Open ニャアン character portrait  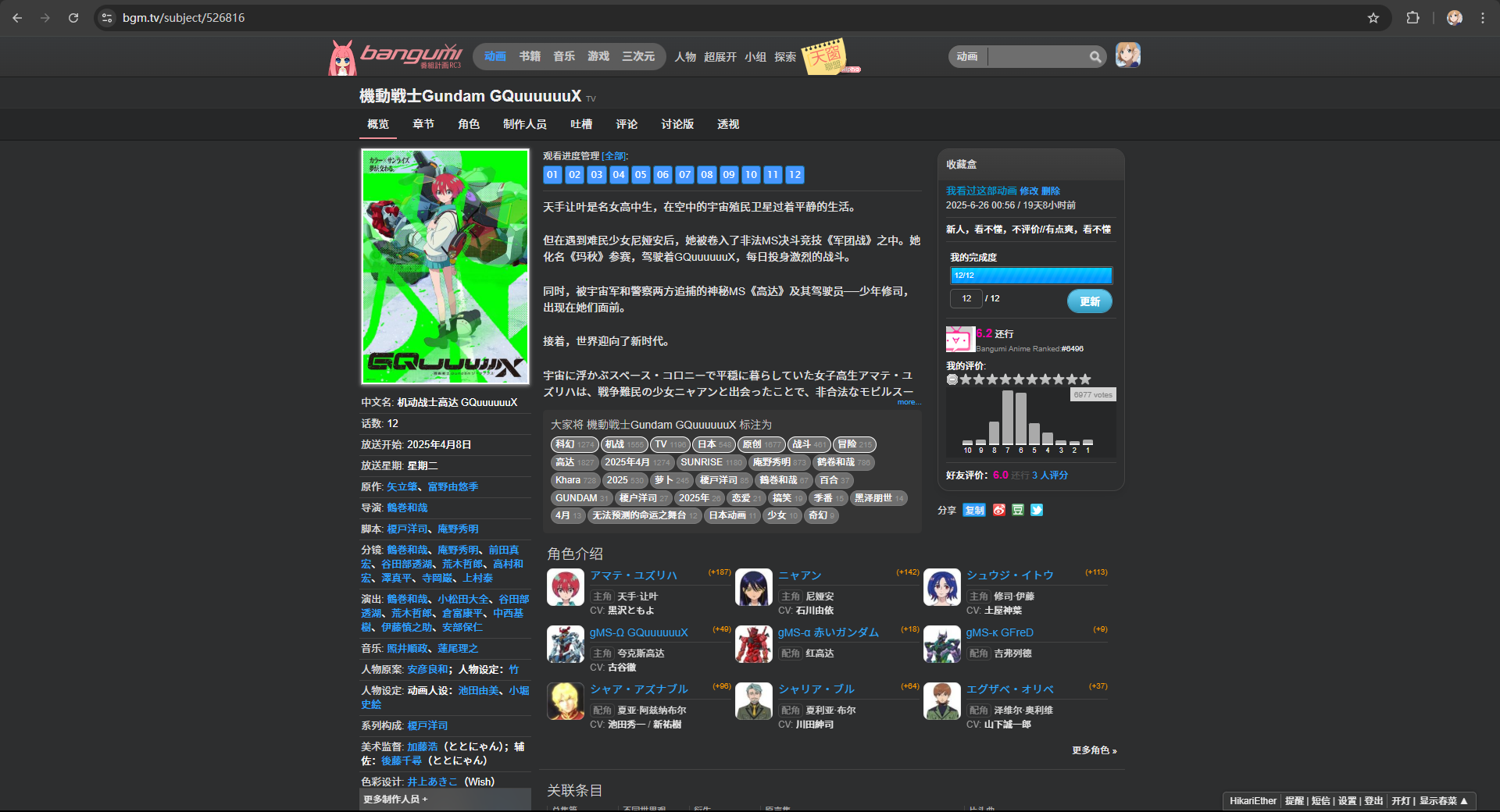coord(754,588)
